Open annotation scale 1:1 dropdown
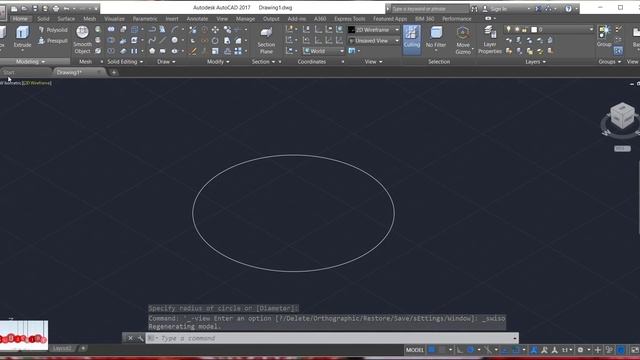Screen dimensions: 640x360 tap(567, 350)
